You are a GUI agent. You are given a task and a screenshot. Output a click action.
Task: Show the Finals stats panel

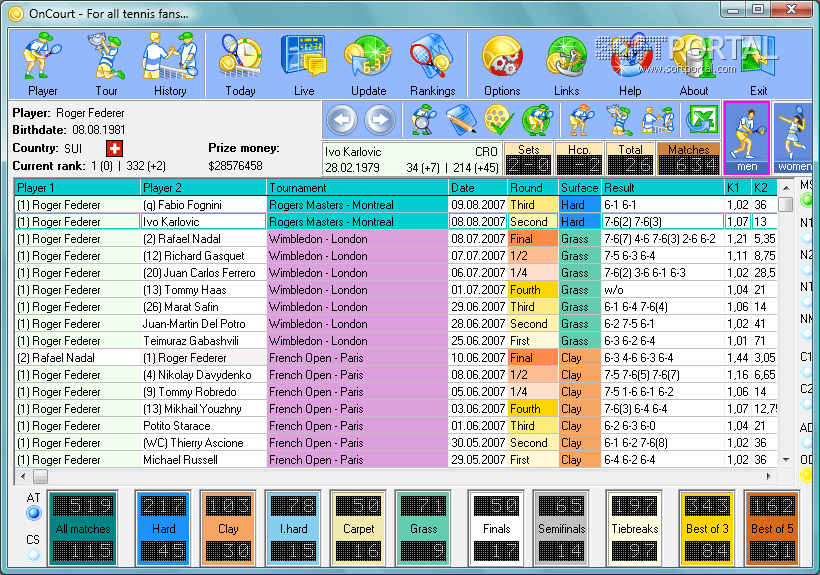pos(496,528)
